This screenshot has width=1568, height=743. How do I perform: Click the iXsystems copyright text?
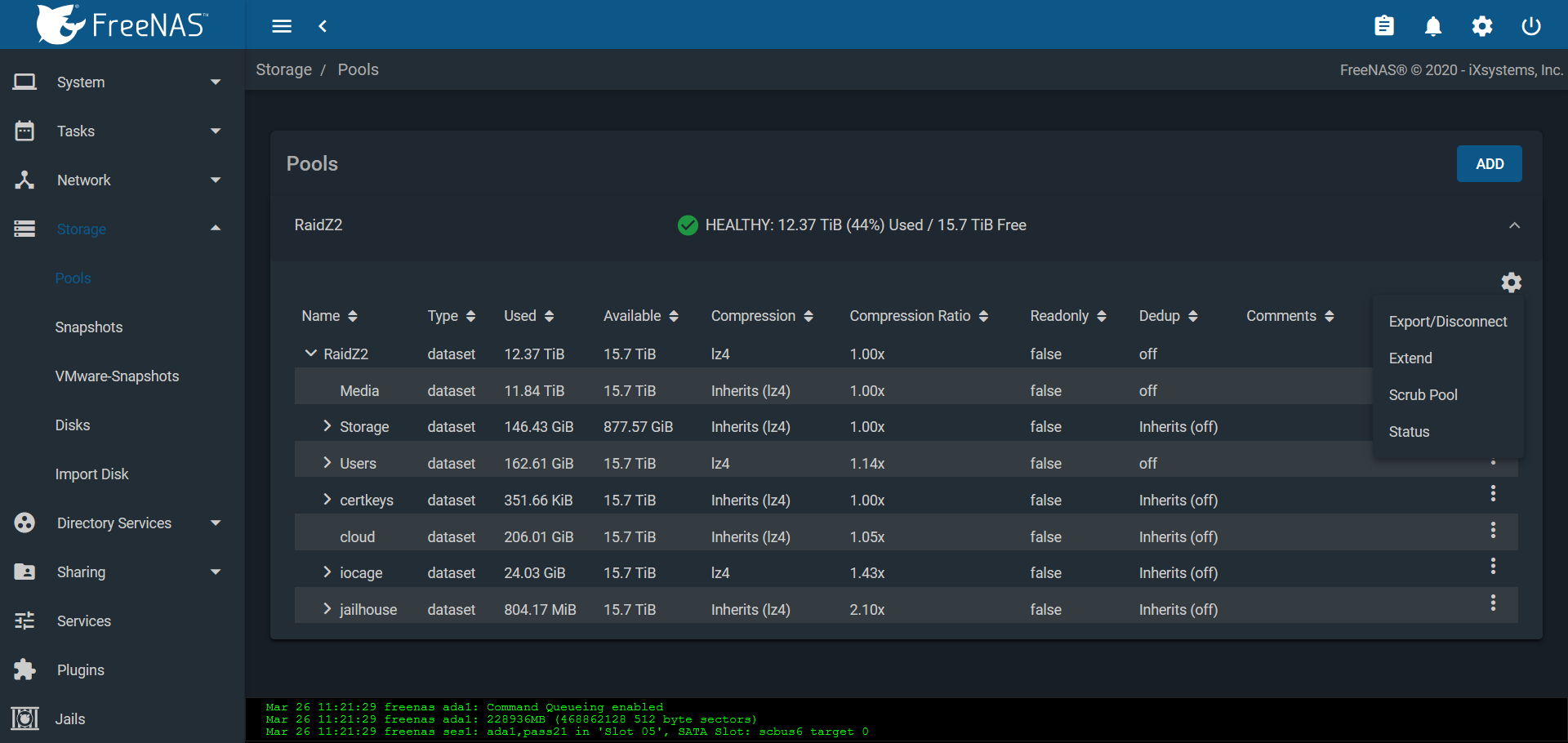[1451, 70]
